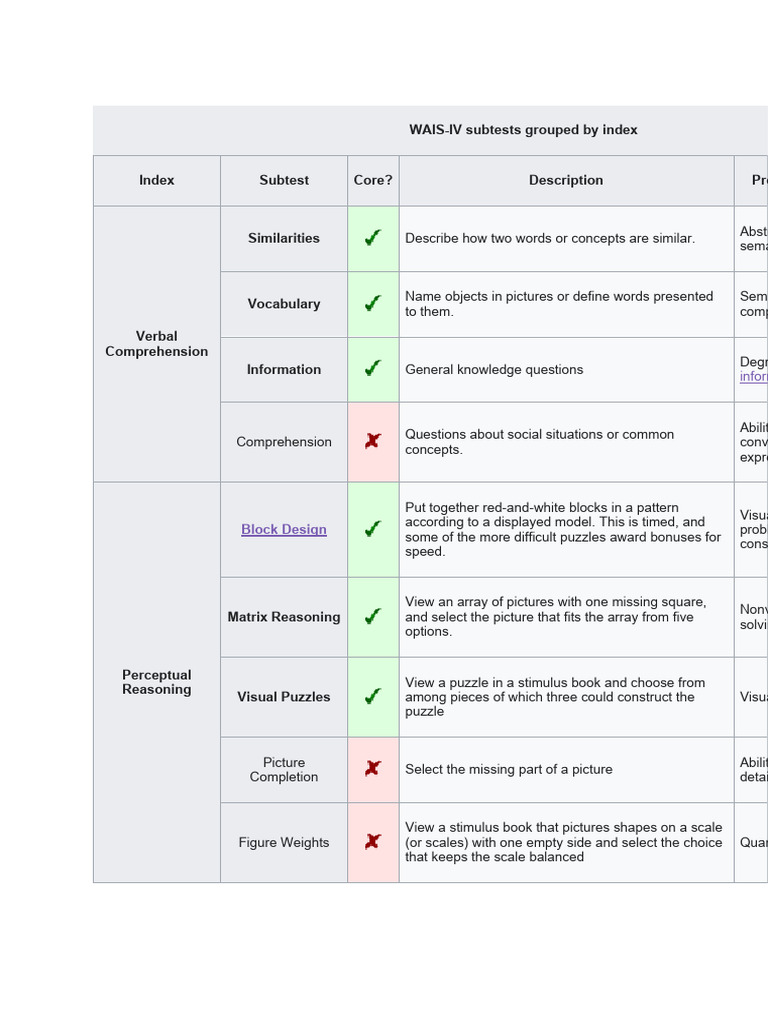Image resolution: width=768 pixels, height=1024 pixels.
Task: Click the table title WAIS-IV subtests
Action: click(x=523, y=130)
